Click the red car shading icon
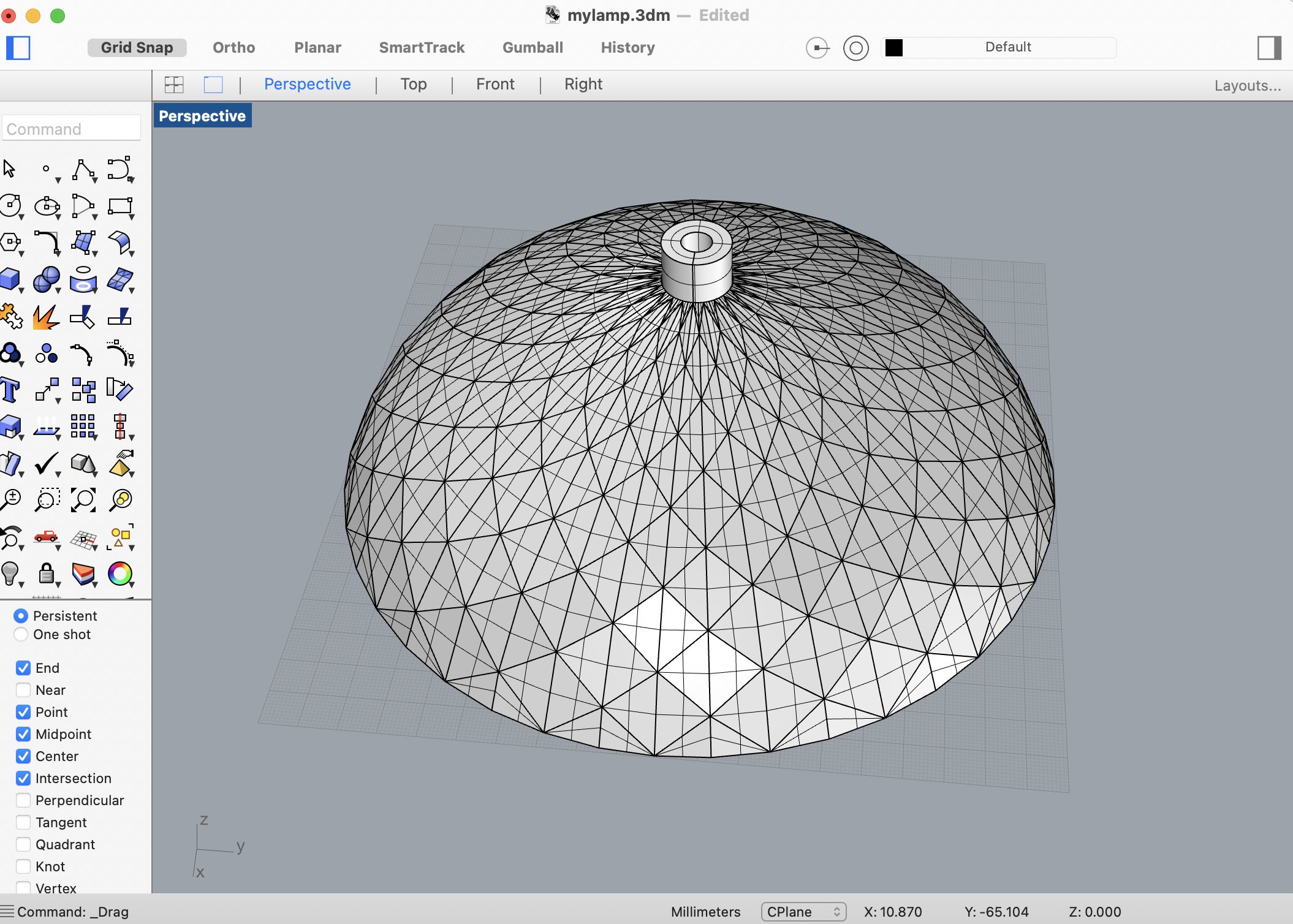Screen dimensions: 1293x924 pyautogui.click(x=47, y=537)
